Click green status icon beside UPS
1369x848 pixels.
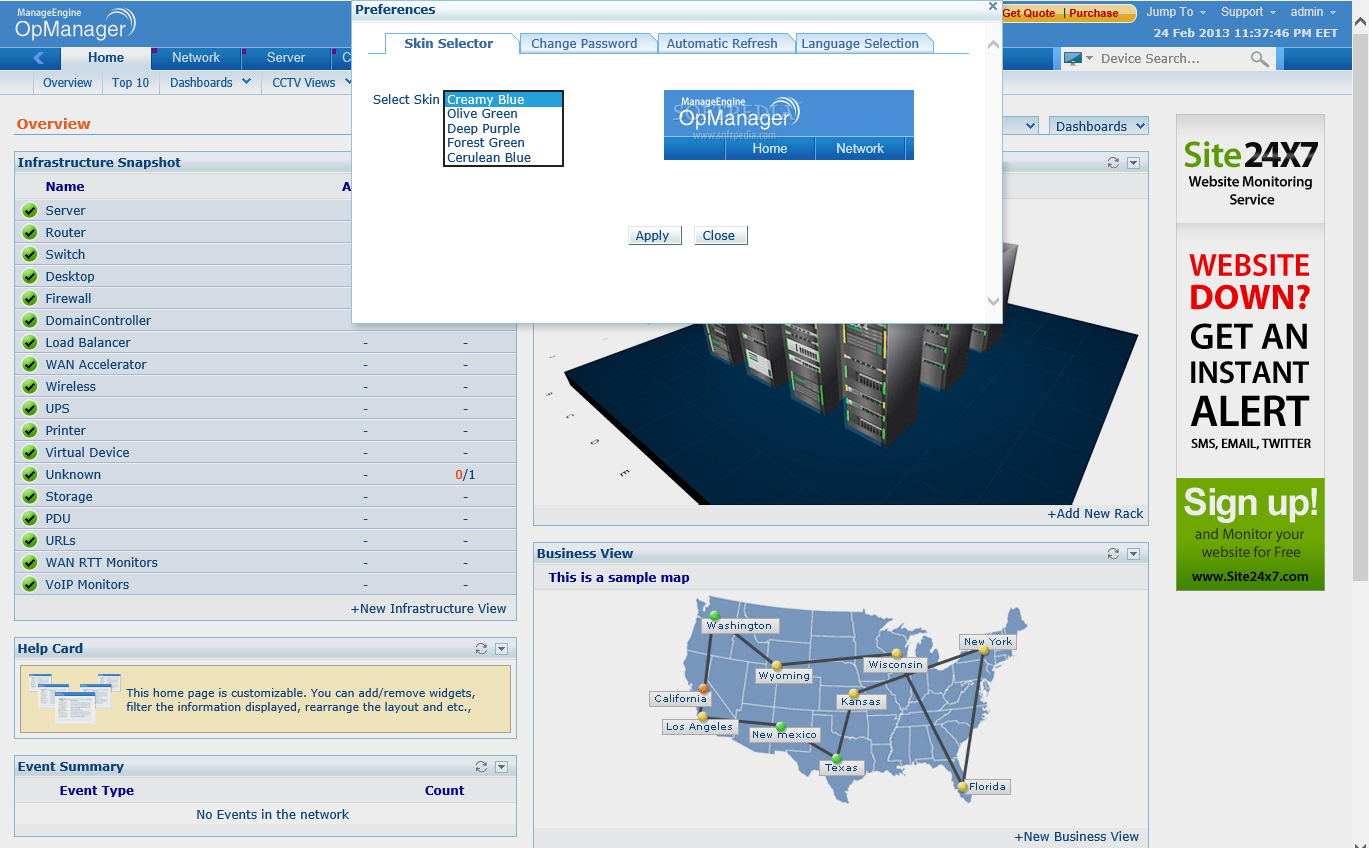click(x=30, y=409)
